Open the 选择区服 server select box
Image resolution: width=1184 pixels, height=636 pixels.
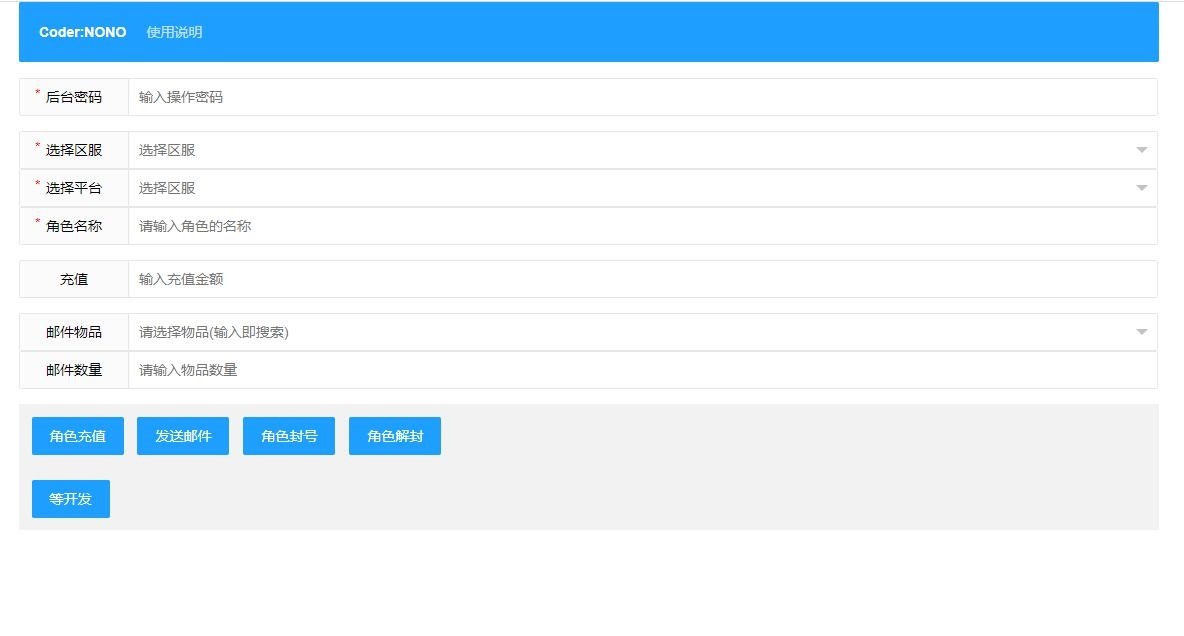point(630,150)
